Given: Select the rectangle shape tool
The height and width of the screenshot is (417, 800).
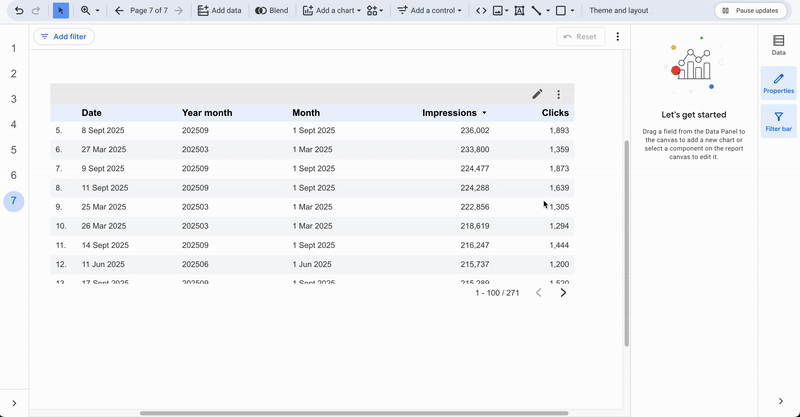Looking at the screenshot, I should (x=561, y=10).
